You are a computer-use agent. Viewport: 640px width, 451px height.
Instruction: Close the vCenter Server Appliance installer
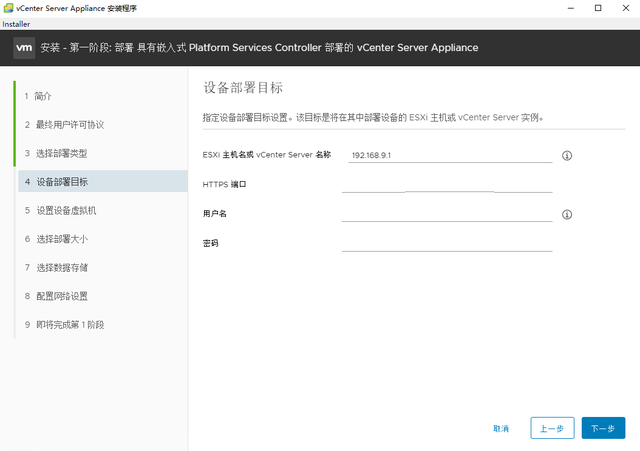626,8
